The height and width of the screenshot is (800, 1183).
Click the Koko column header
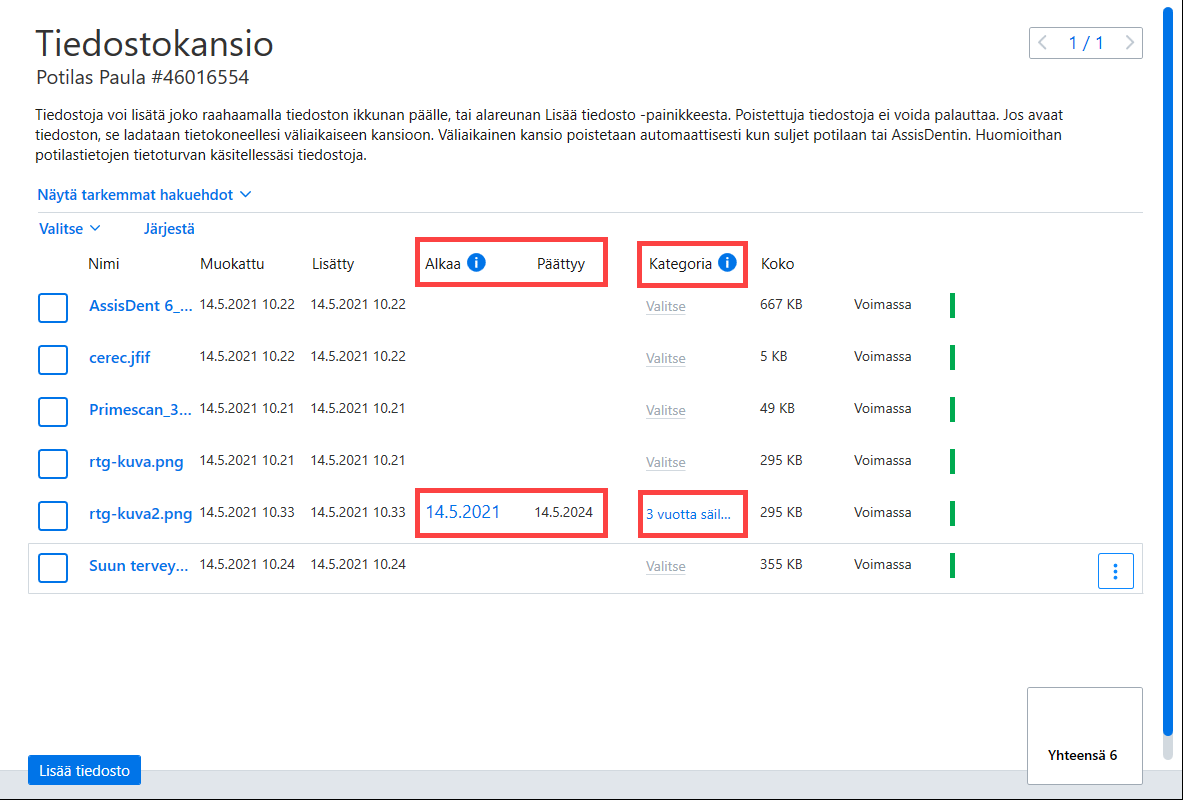pos(777,264)
